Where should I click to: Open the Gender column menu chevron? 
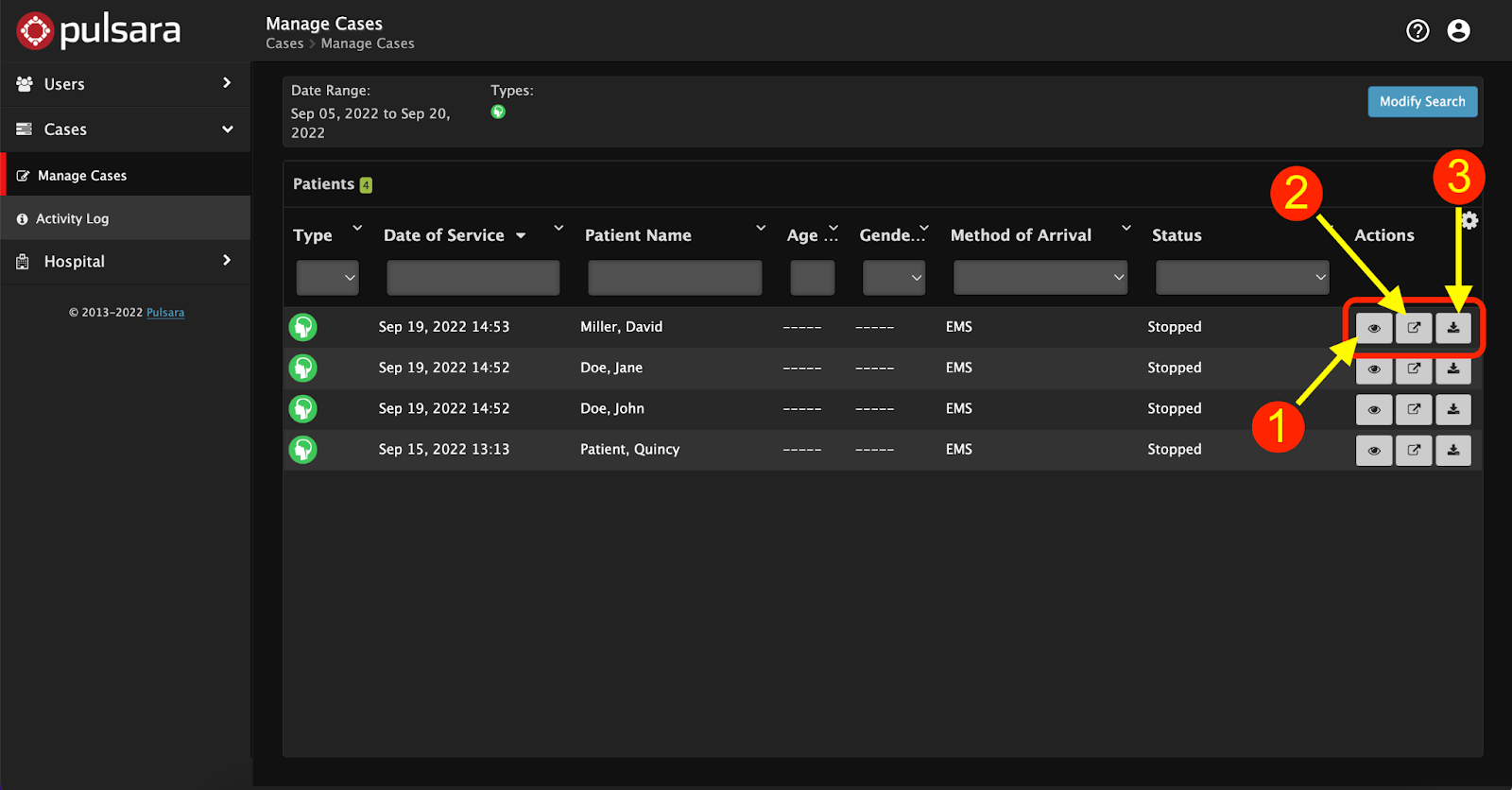coord(924,228)
